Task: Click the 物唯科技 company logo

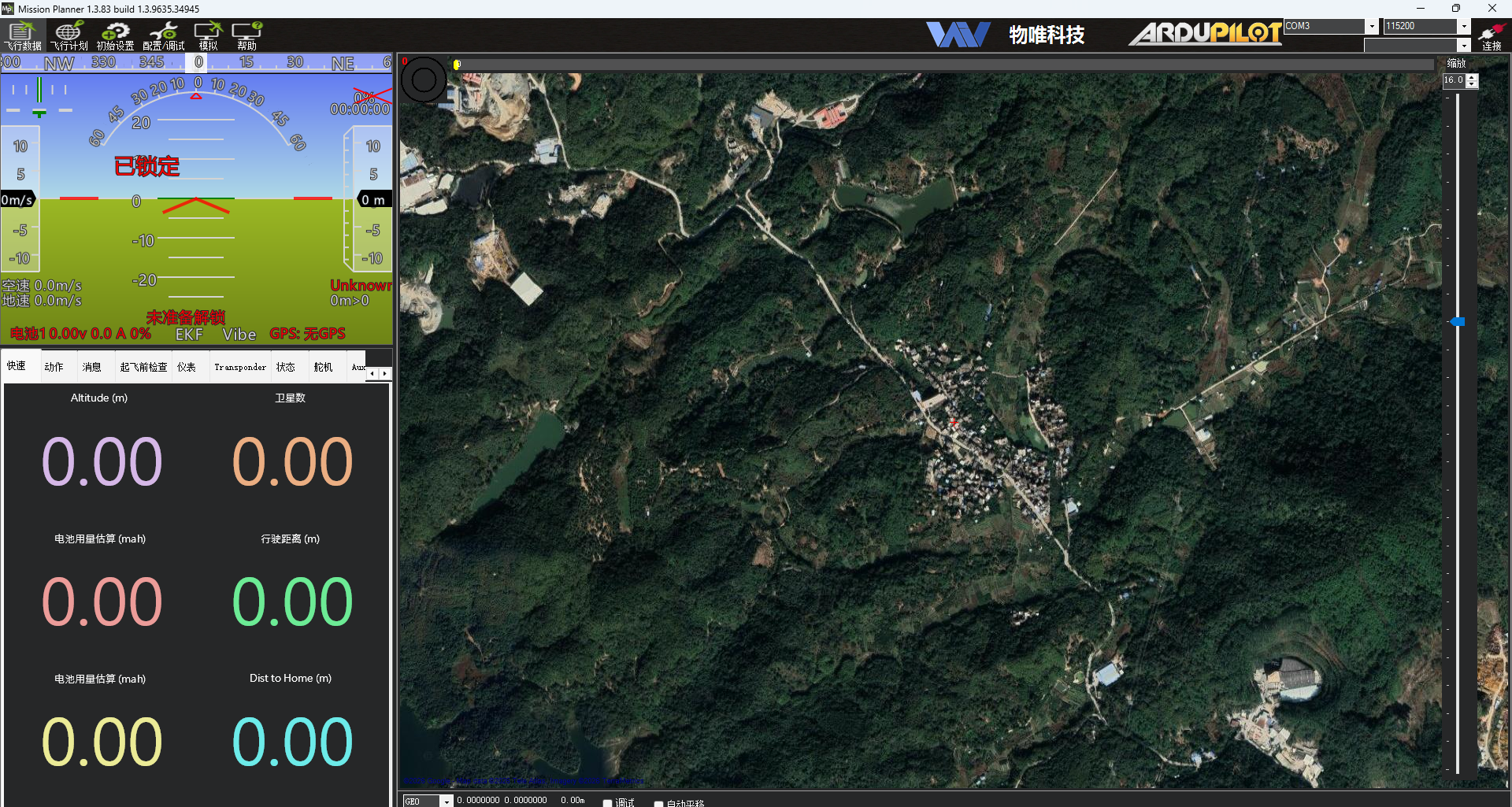Action: [1006, 34]
